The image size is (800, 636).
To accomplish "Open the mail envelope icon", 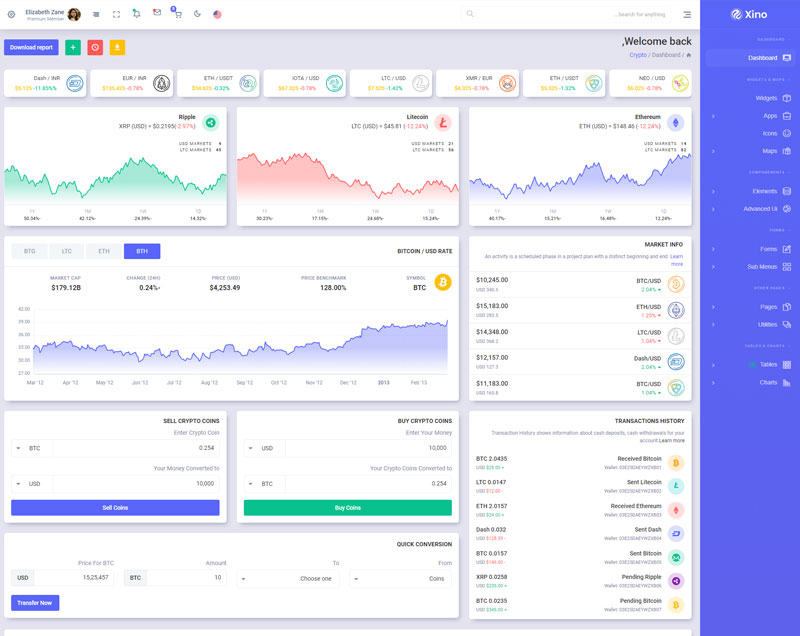I will pos(156,13).
